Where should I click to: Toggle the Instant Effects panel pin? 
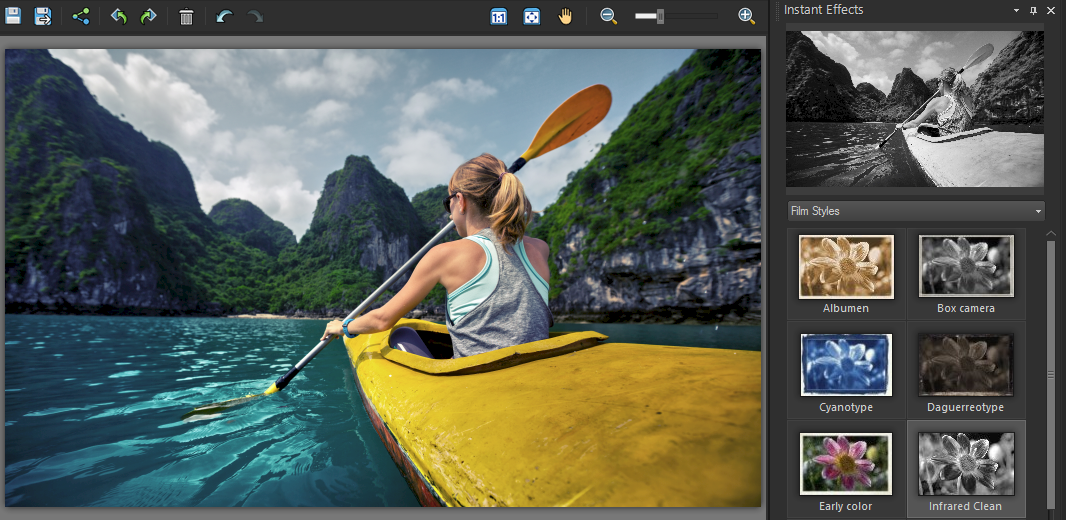1033,10
